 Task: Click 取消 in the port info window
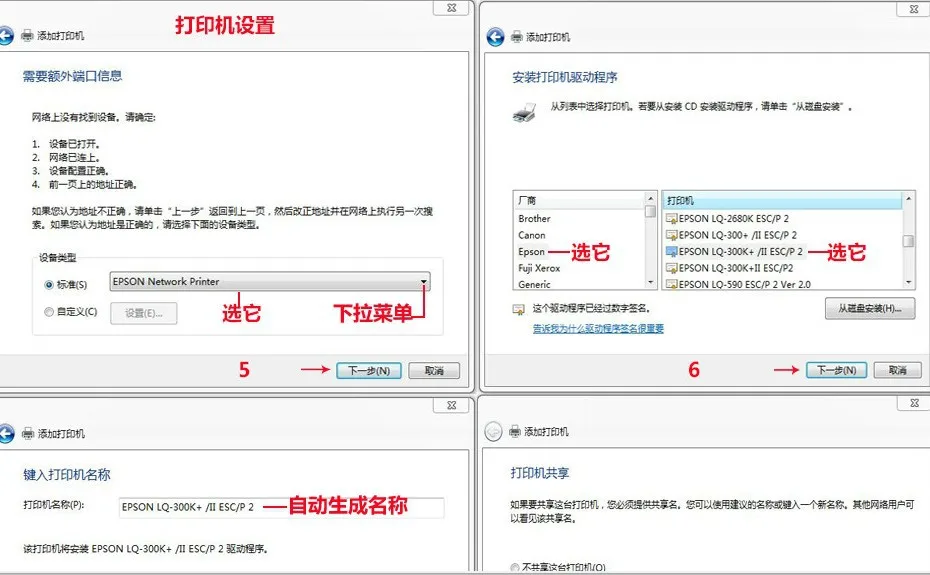click(x=434, y=371)
